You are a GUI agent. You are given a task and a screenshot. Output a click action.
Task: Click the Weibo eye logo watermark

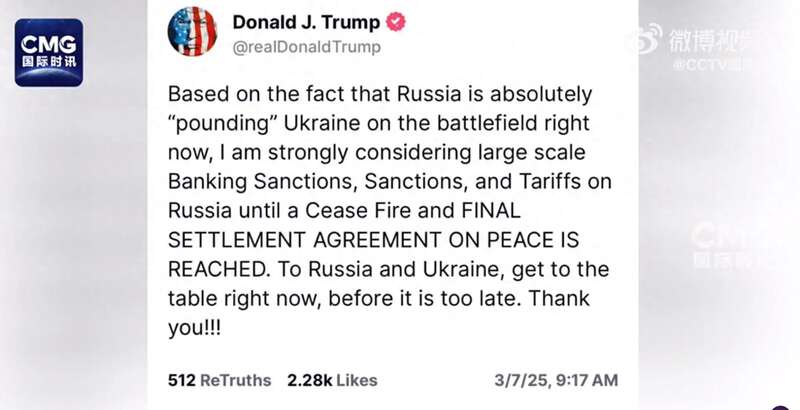pos(646,38)
